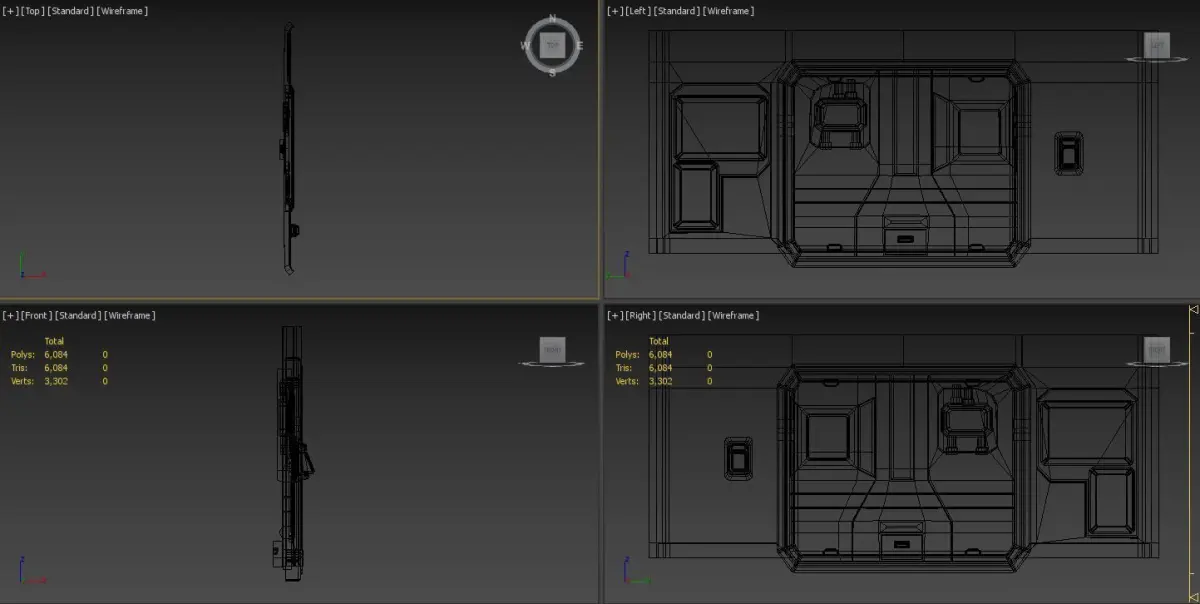
Task: Open the [Front] point-of-view viewport menu
Action: point(36,315)
